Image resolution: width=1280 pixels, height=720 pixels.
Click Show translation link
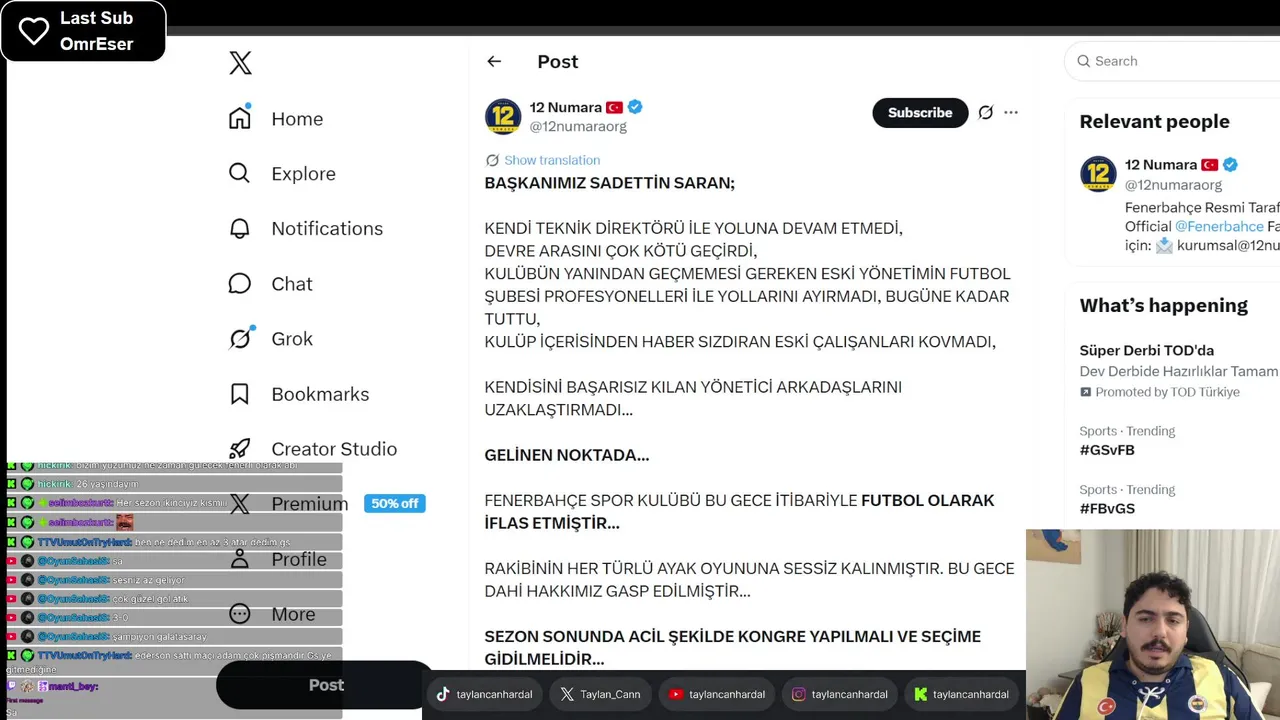click(x=552, y=160)
